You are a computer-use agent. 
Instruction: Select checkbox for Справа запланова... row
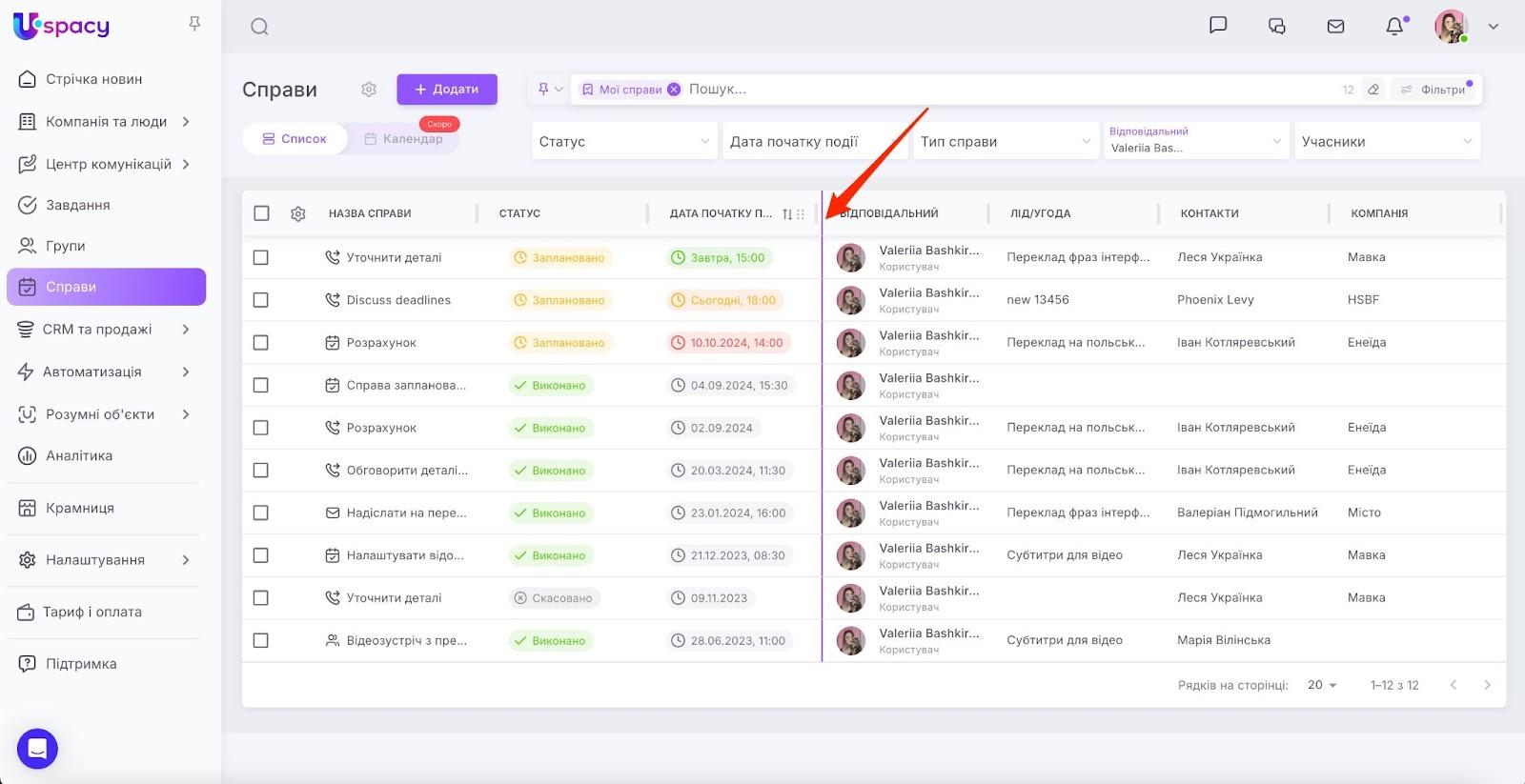[x=261, y=385]
